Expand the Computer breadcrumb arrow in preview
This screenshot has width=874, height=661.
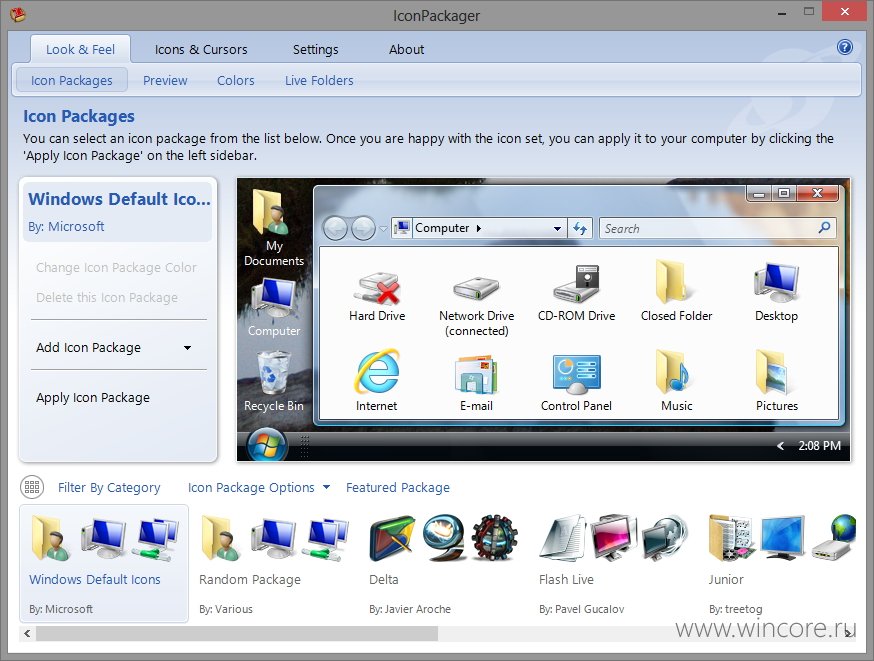(x=478, y=228)
